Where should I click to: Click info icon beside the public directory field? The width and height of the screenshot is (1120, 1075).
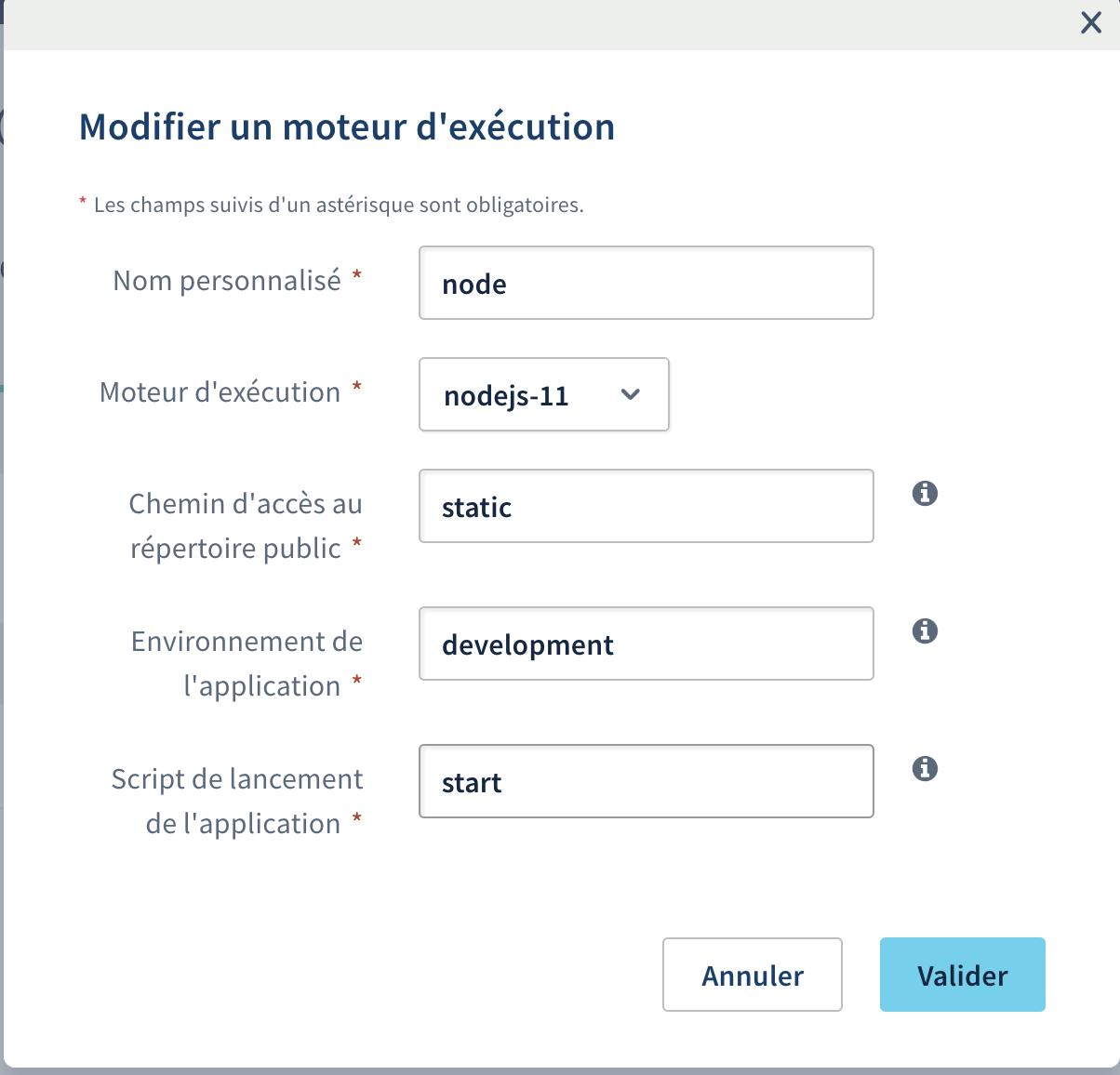(925, 494)
